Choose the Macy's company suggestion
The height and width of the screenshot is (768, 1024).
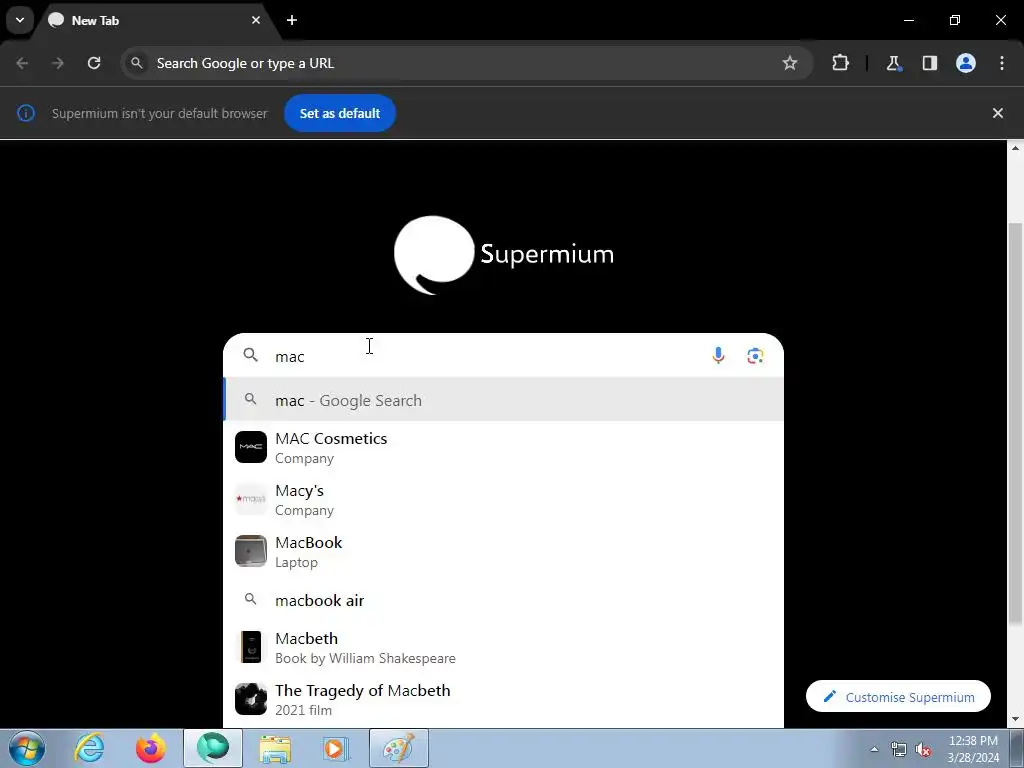pyautogui.click(x=504, y=500)
